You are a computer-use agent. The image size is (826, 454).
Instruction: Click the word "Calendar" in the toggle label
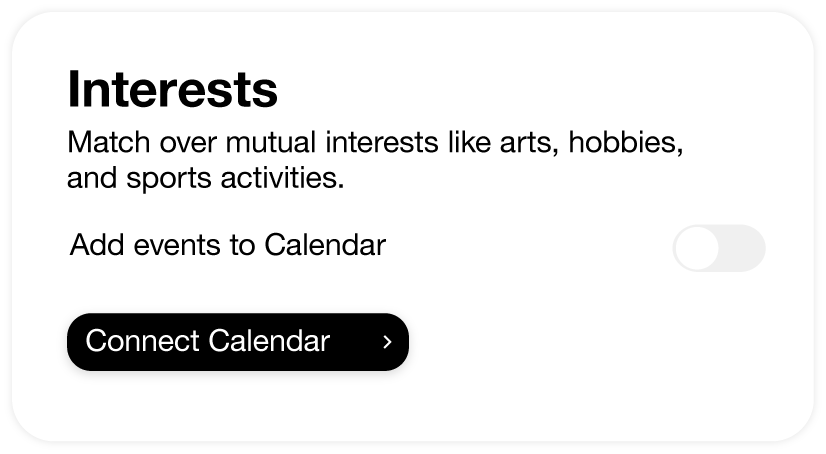[x=325, y=245]
